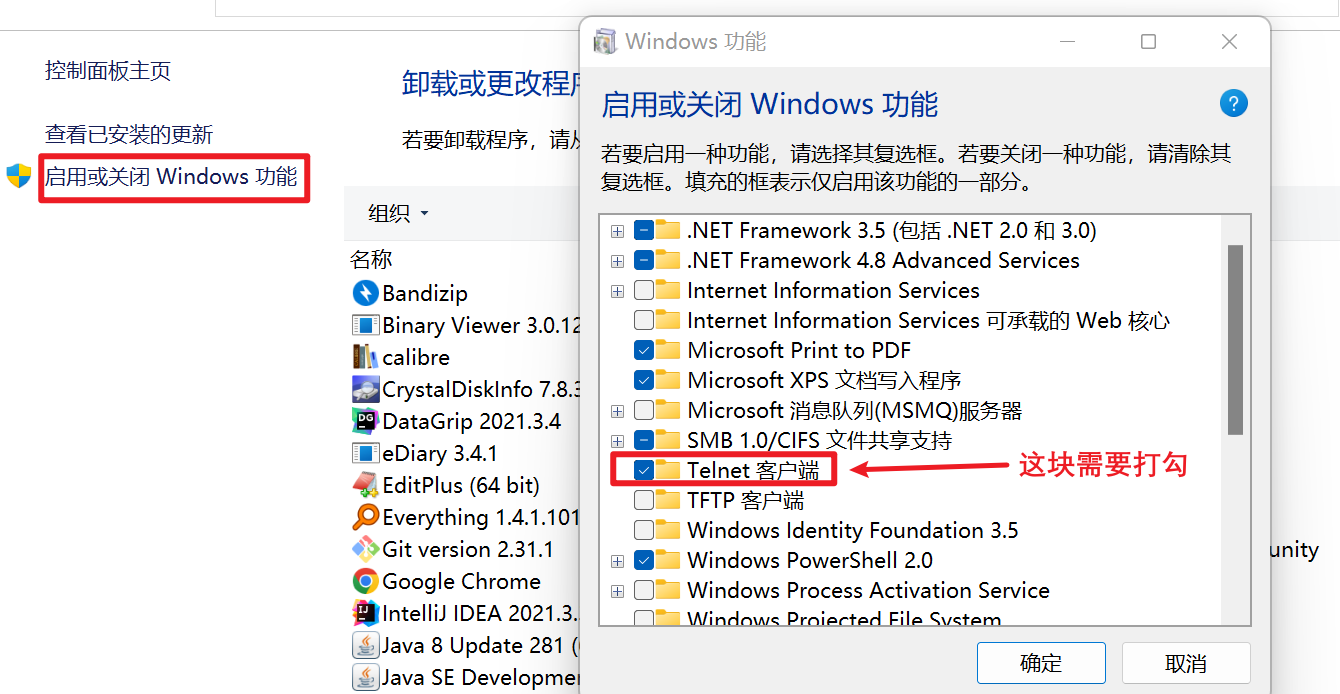Screen dimensions: 1340x694
Task: Open 启用或关闭 Windows 功能 link
Action: [171, 177]
